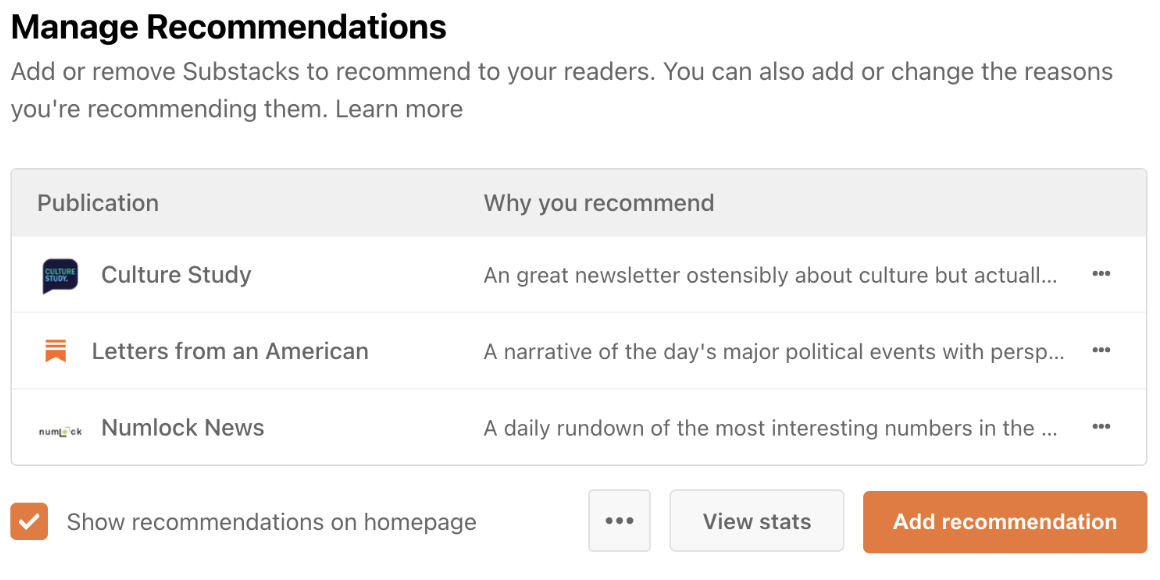Click the Publication column header
The image size is (1160, 580).
(x=98, y=203)
